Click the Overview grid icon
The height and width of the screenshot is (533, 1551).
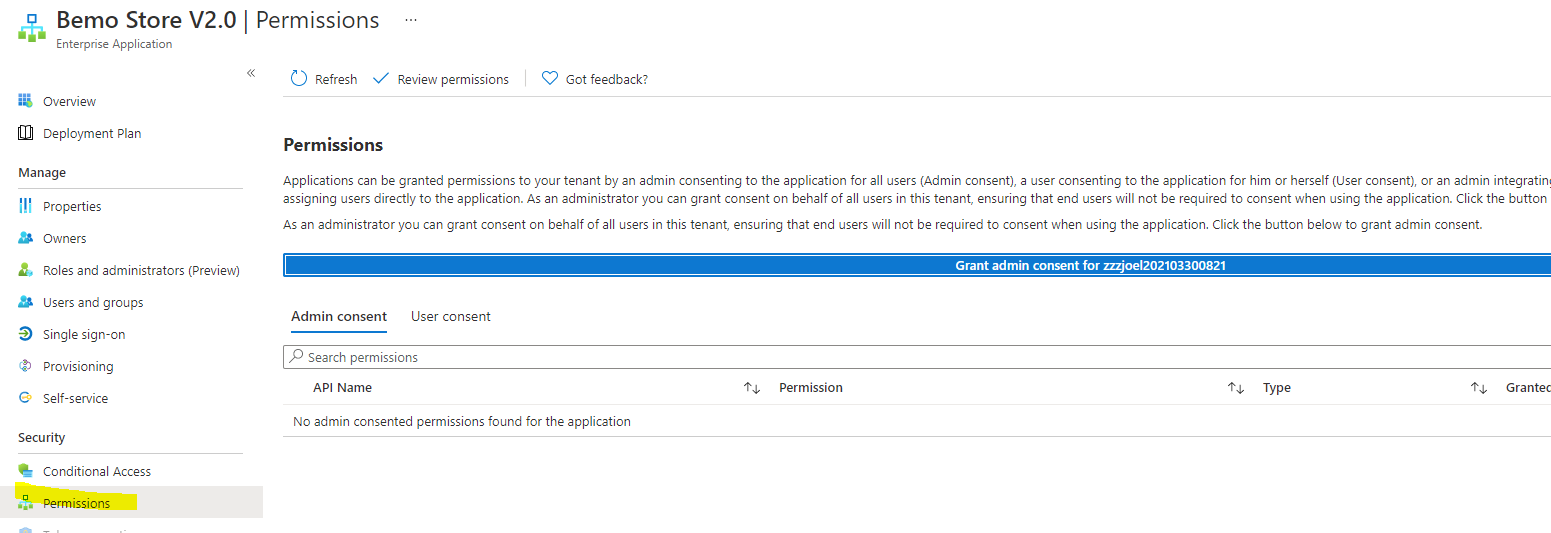tap(26, 101)
